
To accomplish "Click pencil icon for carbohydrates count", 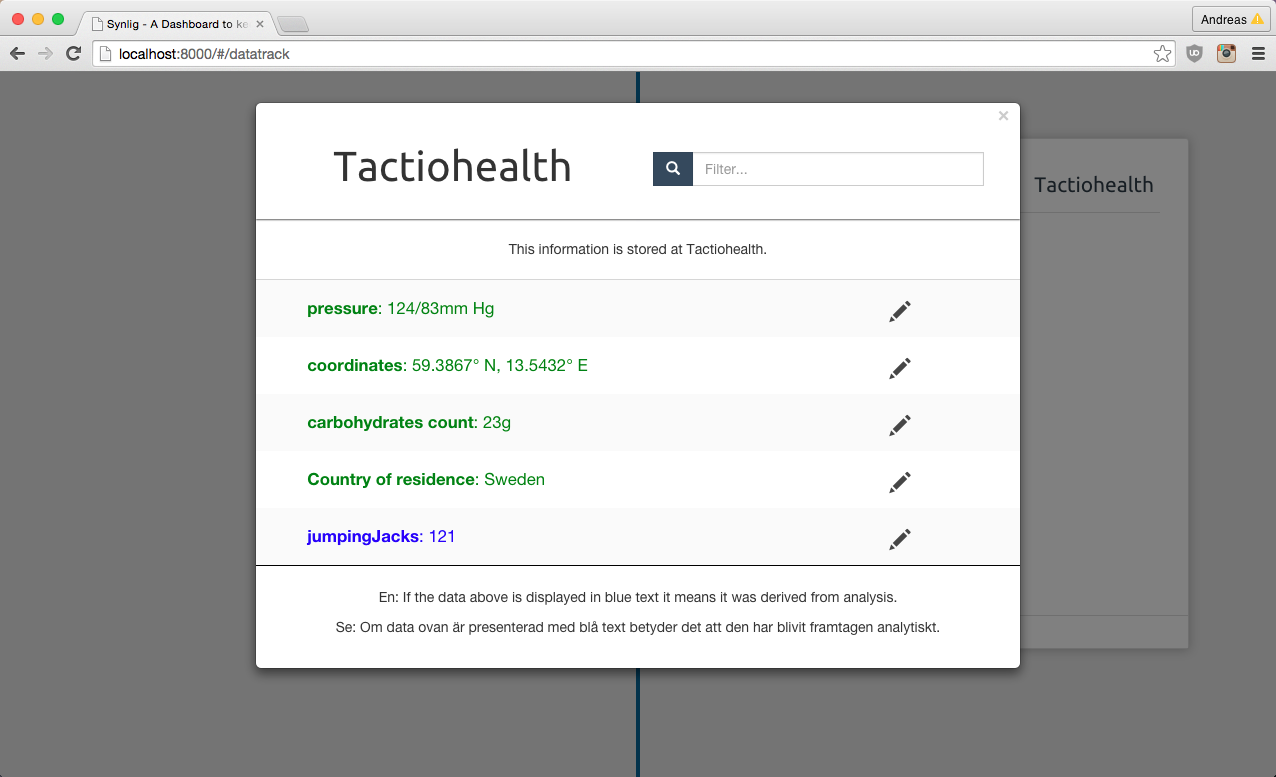I will point(900,425).
